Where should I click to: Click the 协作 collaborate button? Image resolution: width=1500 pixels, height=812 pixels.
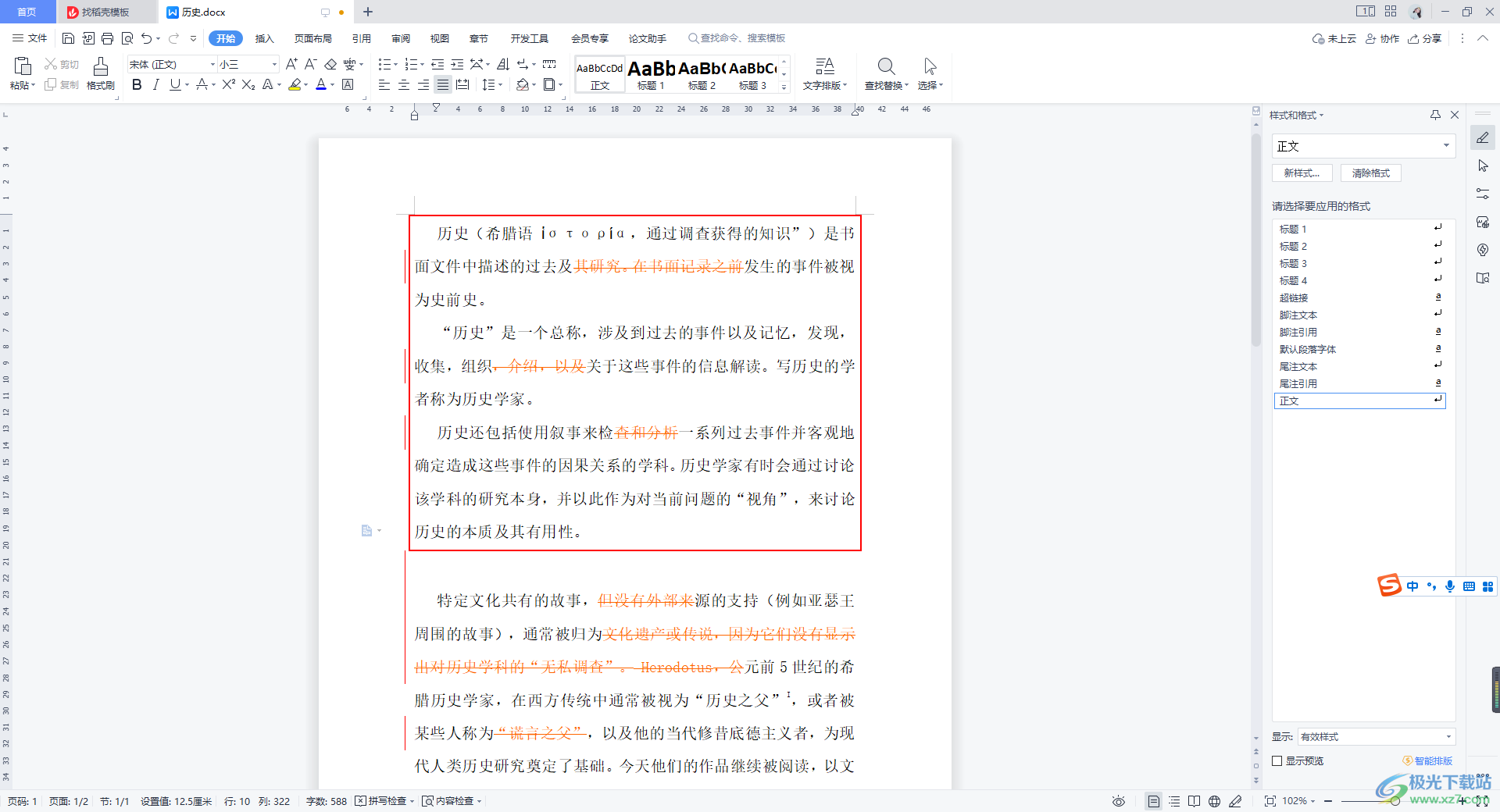(1382, 38)
